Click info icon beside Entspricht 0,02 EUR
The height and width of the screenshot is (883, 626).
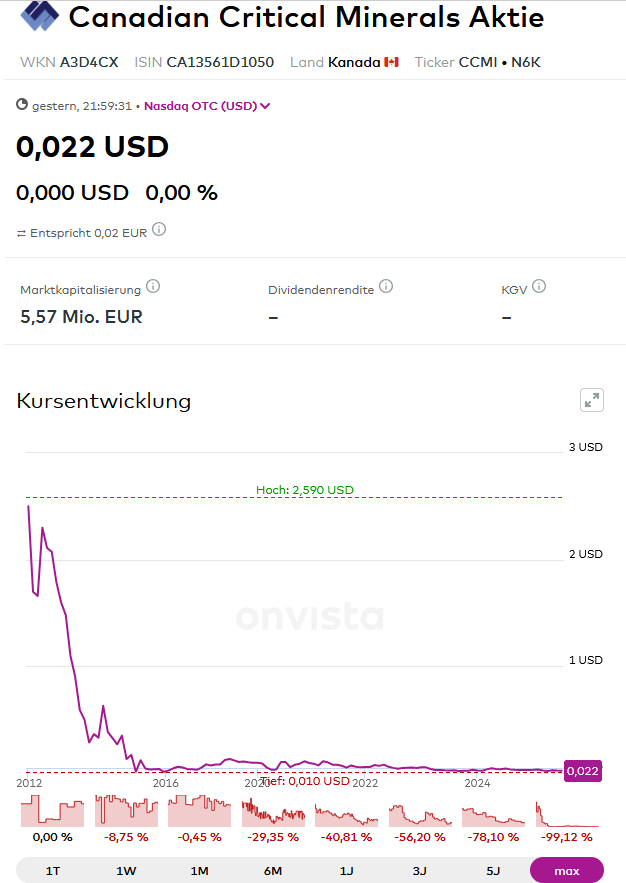pos(159,230)
